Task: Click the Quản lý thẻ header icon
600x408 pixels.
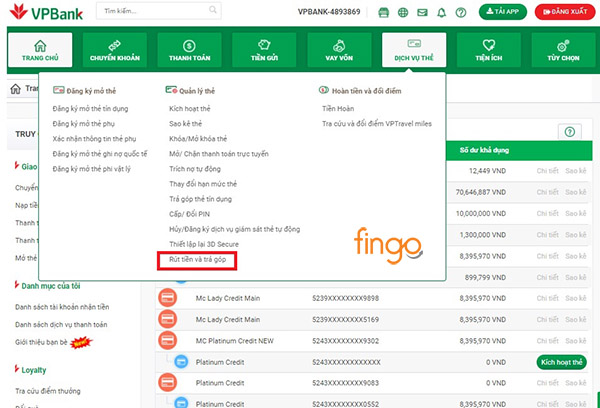Action: 171,90
